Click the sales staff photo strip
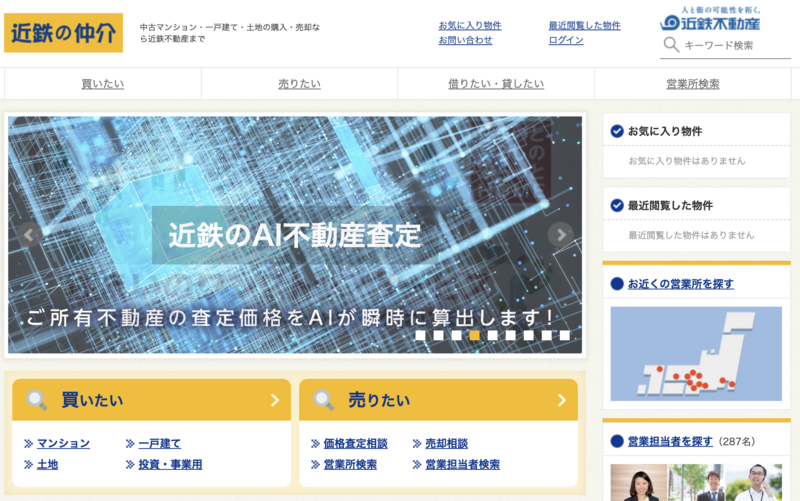The image size is (800, 501). coord(696,482)
